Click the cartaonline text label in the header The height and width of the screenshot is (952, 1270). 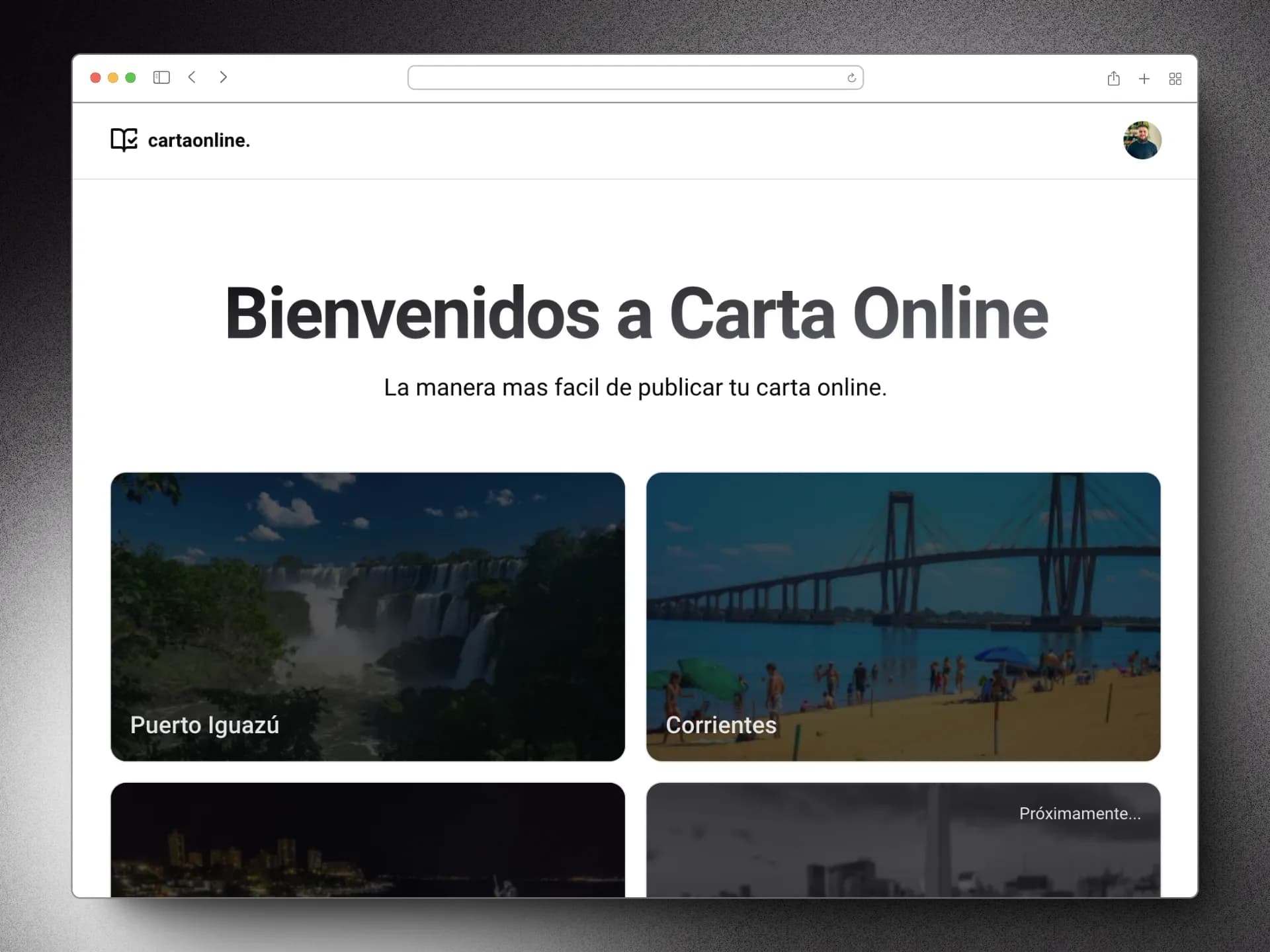point(198,140)
